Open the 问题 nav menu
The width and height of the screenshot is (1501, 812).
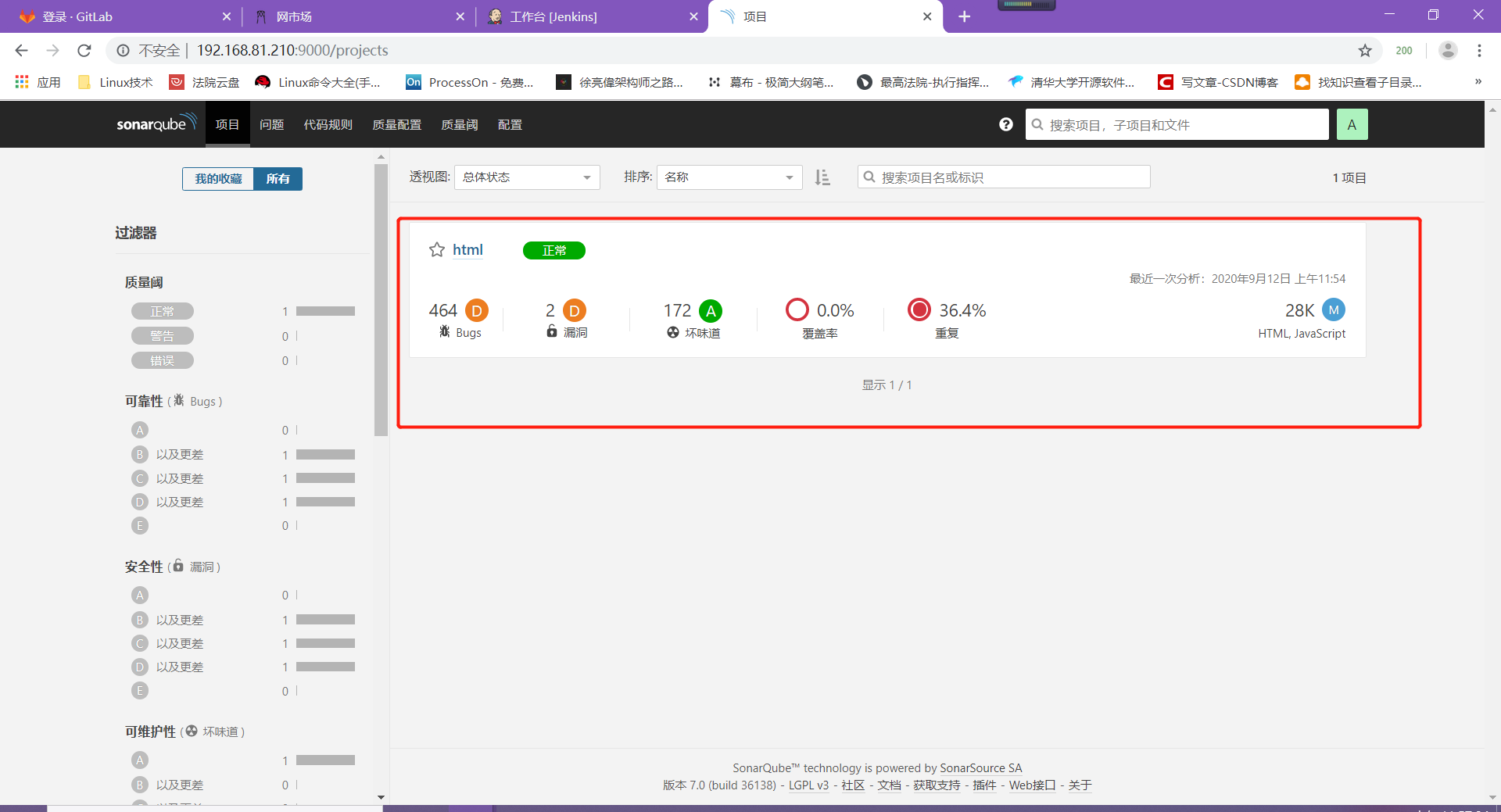point(272,124)
